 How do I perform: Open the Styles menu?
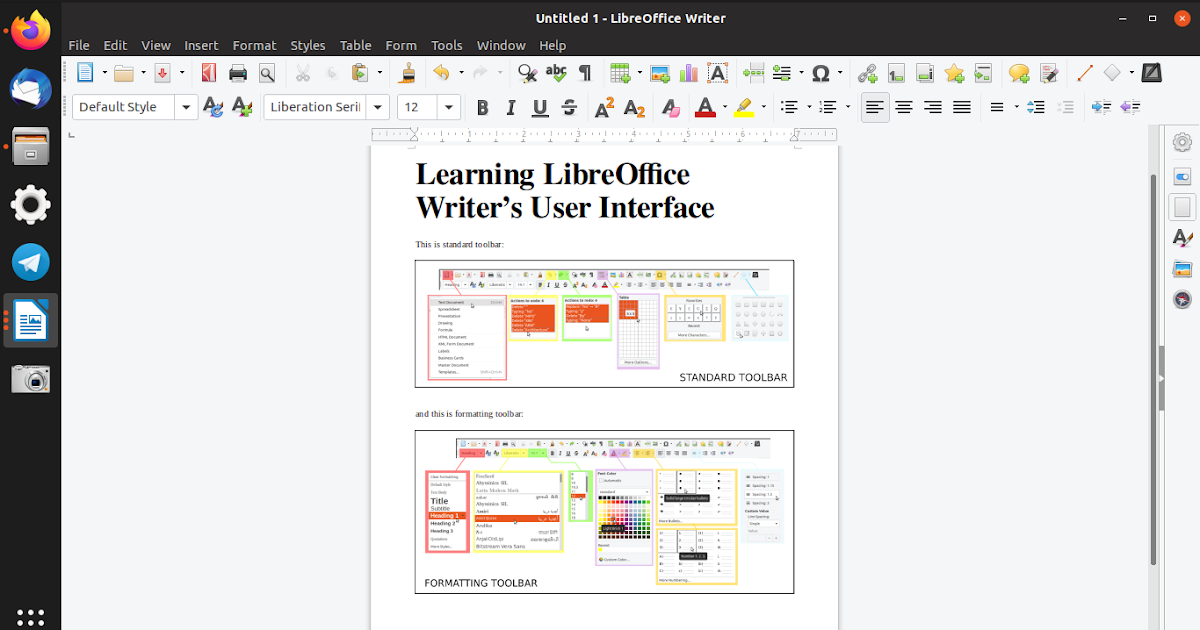click(x=308, y=45)
